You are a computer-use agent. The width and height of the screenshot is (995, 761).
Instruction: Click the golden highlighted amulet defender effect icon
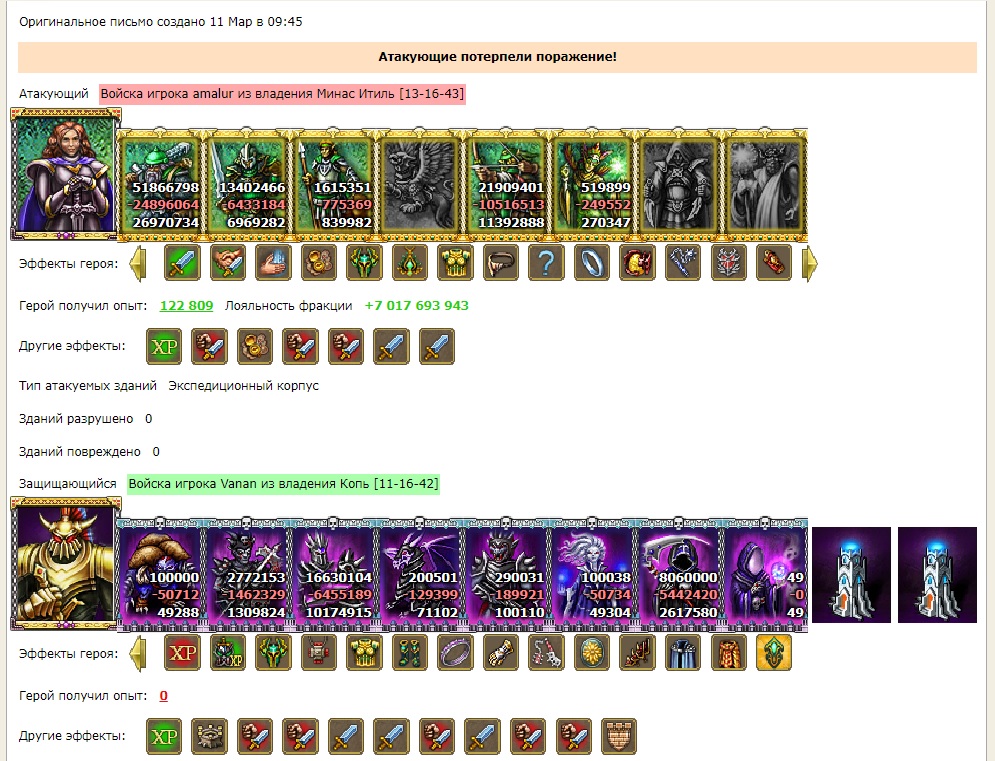[x=774, y=652]
